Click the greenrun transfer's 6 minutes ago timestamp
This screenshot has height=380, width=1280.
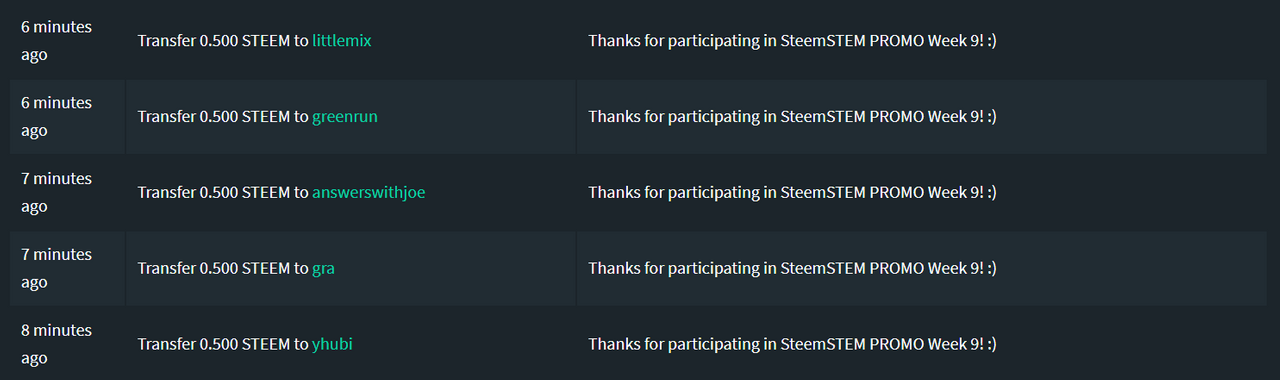point(56,117)
